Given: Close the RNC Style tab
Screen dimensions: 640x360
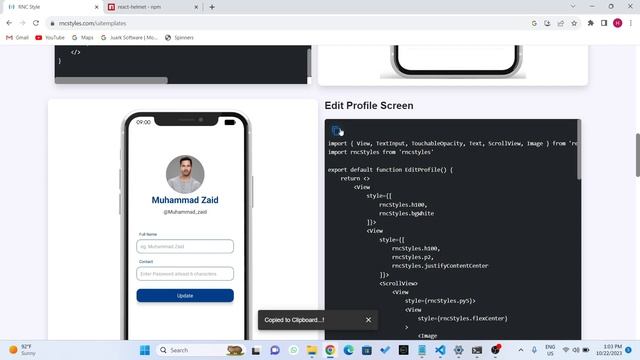Looking at the screenshot, I should [96, 7].
